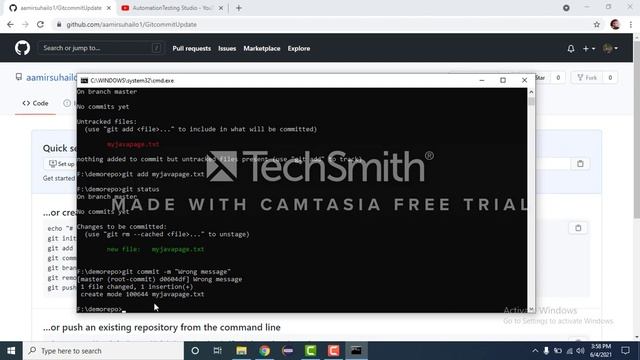Open Marketplace in GitHub header
The height and width of the screenshot is (360, 640).
[x=262, y=49]
